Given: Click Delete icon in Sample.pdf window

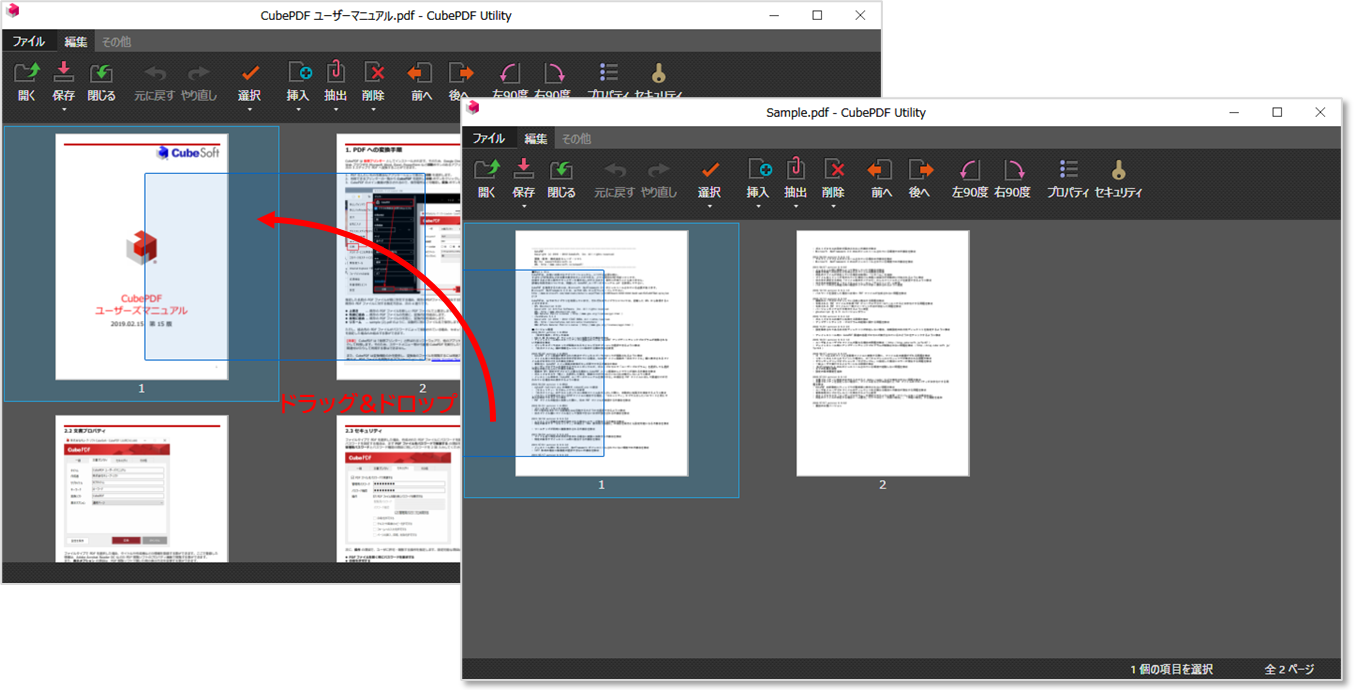Looking at the screenshot, I should tap(834, 168).
